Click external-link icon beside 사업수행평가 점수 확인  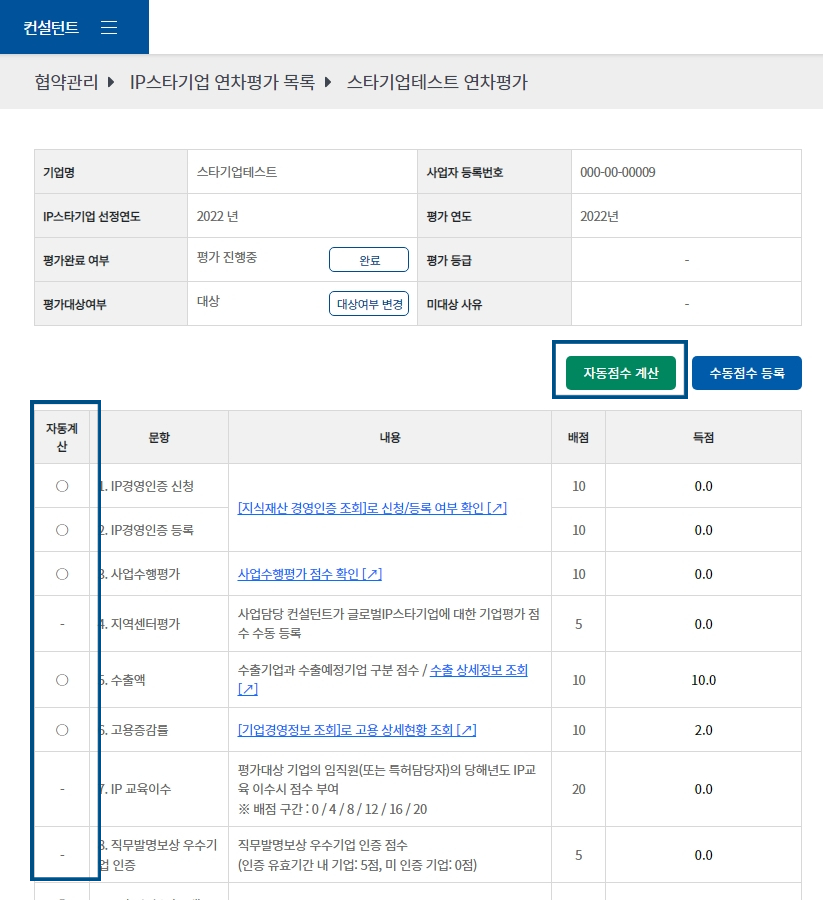click(371, 574)
